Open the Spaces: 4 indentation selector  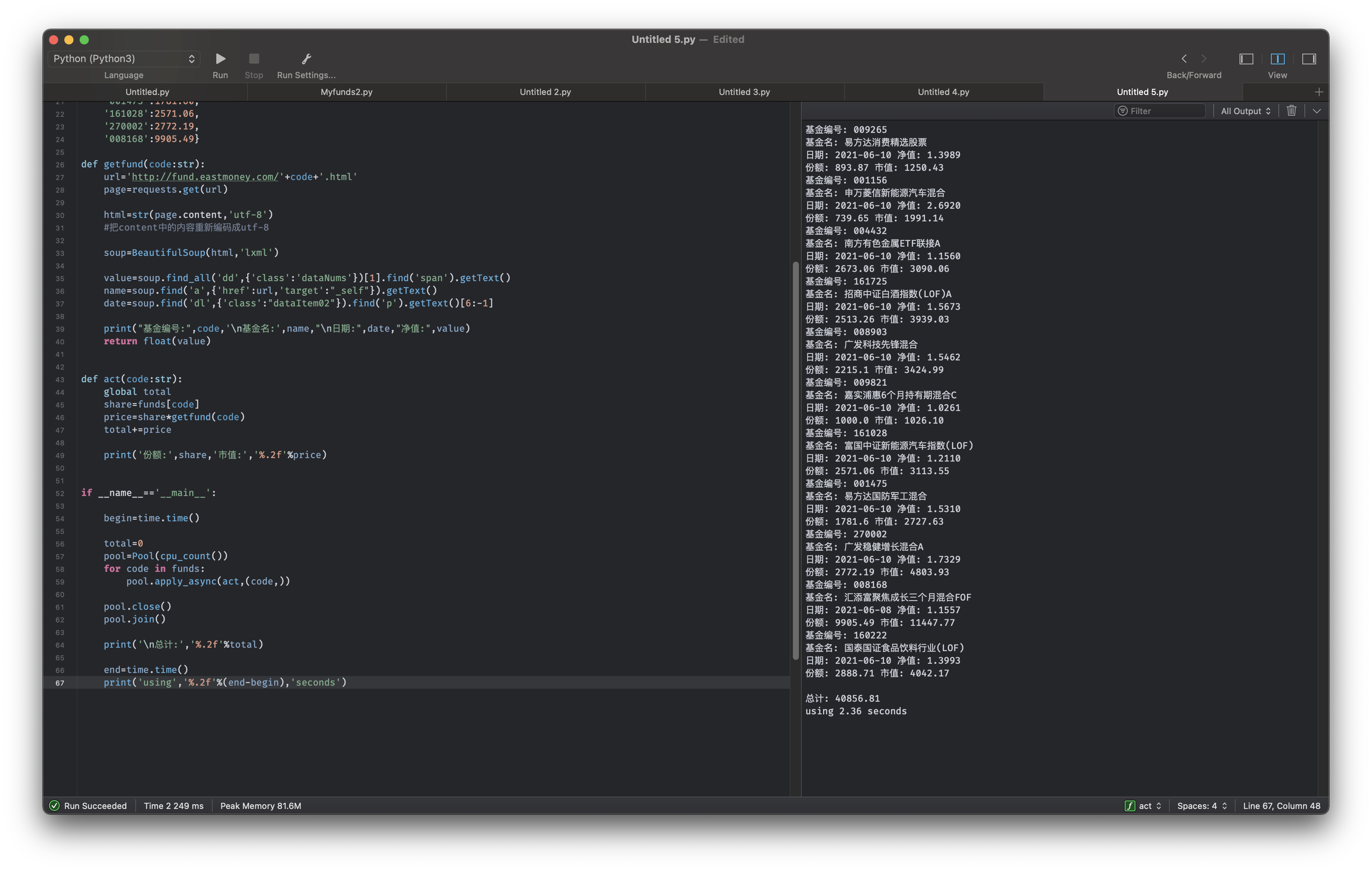pyautogui.click(x=1202, y=806)
